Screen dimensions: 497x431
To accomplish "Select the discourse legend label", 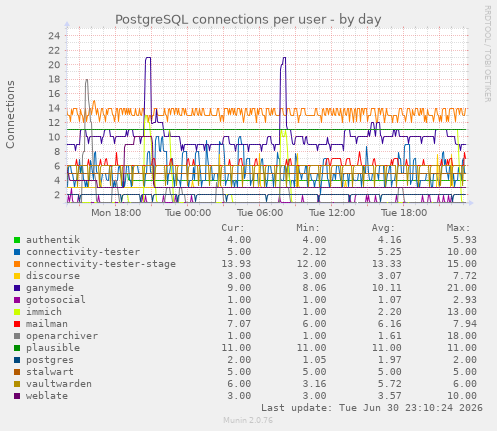I will coord(53,276).
